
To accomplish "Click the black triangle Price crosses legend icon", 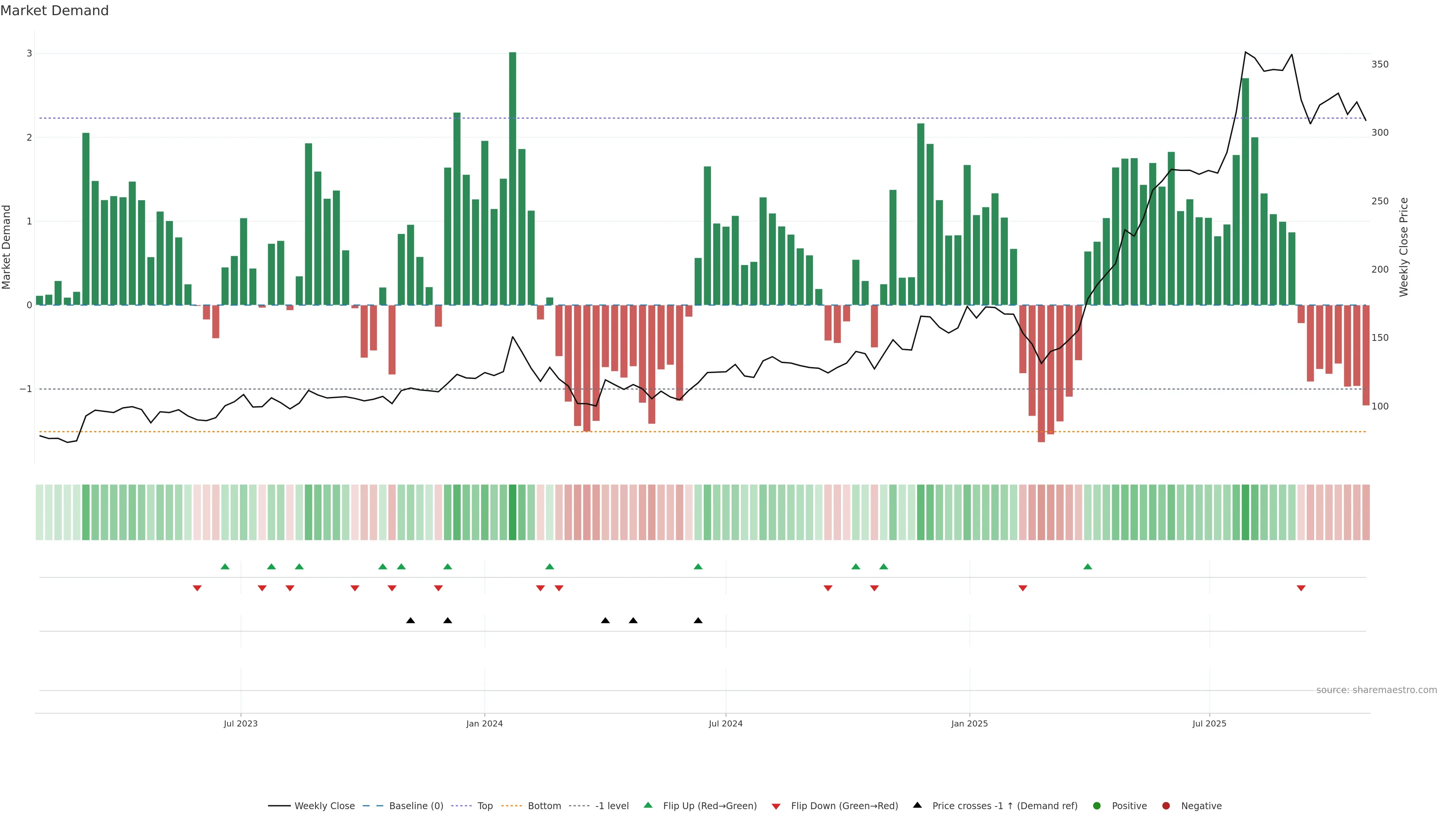I will [917, 805].
